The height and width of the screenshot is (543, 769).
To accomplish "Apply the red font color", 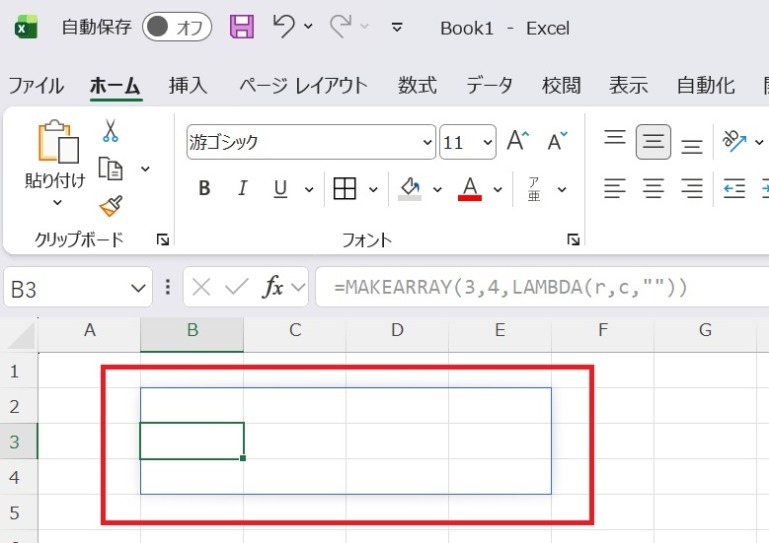I will pyautogui.click(x=470, y=188).
